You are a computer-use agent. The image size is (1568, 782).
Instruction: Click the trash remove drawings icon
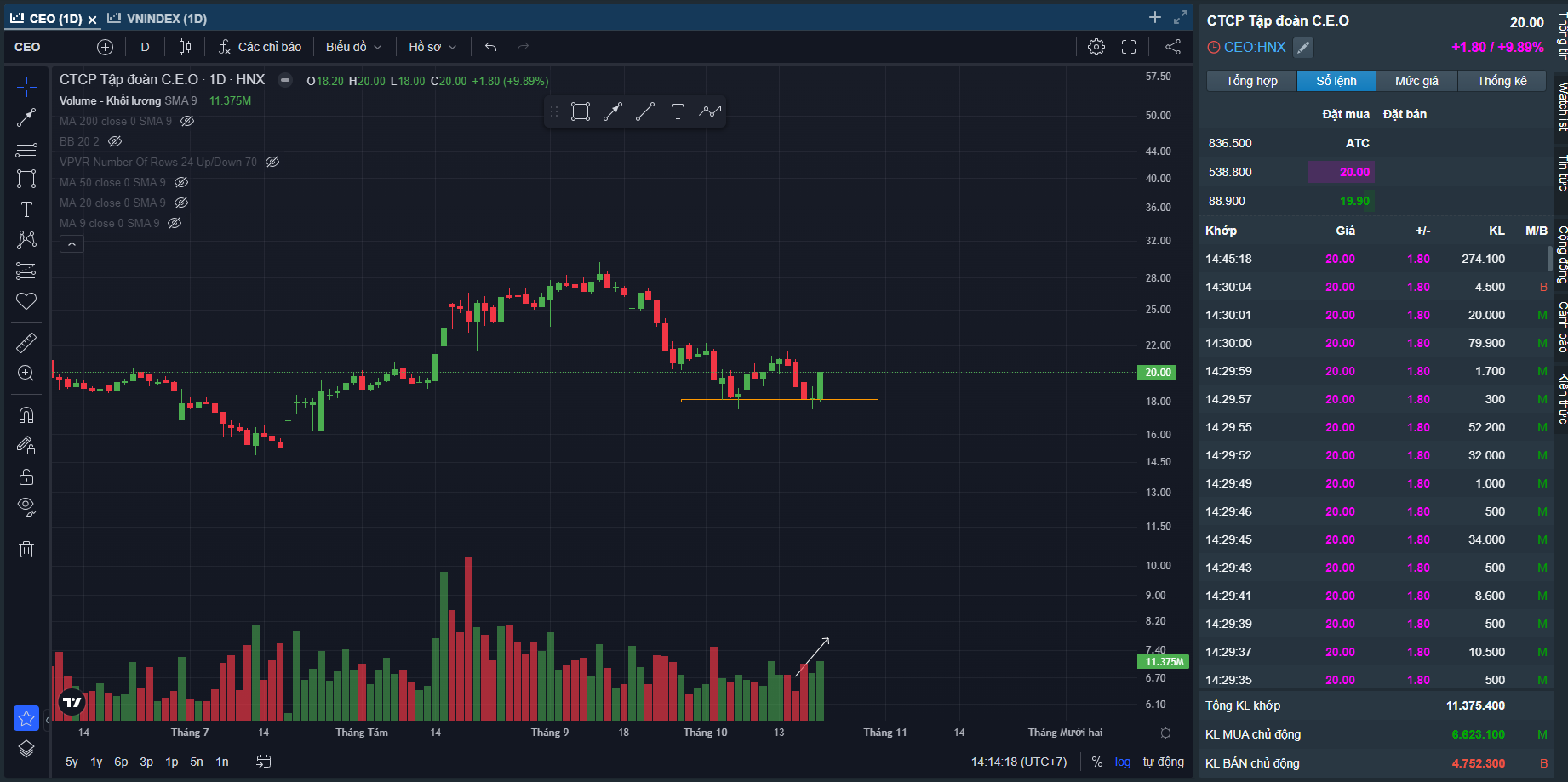pos(26,550)
